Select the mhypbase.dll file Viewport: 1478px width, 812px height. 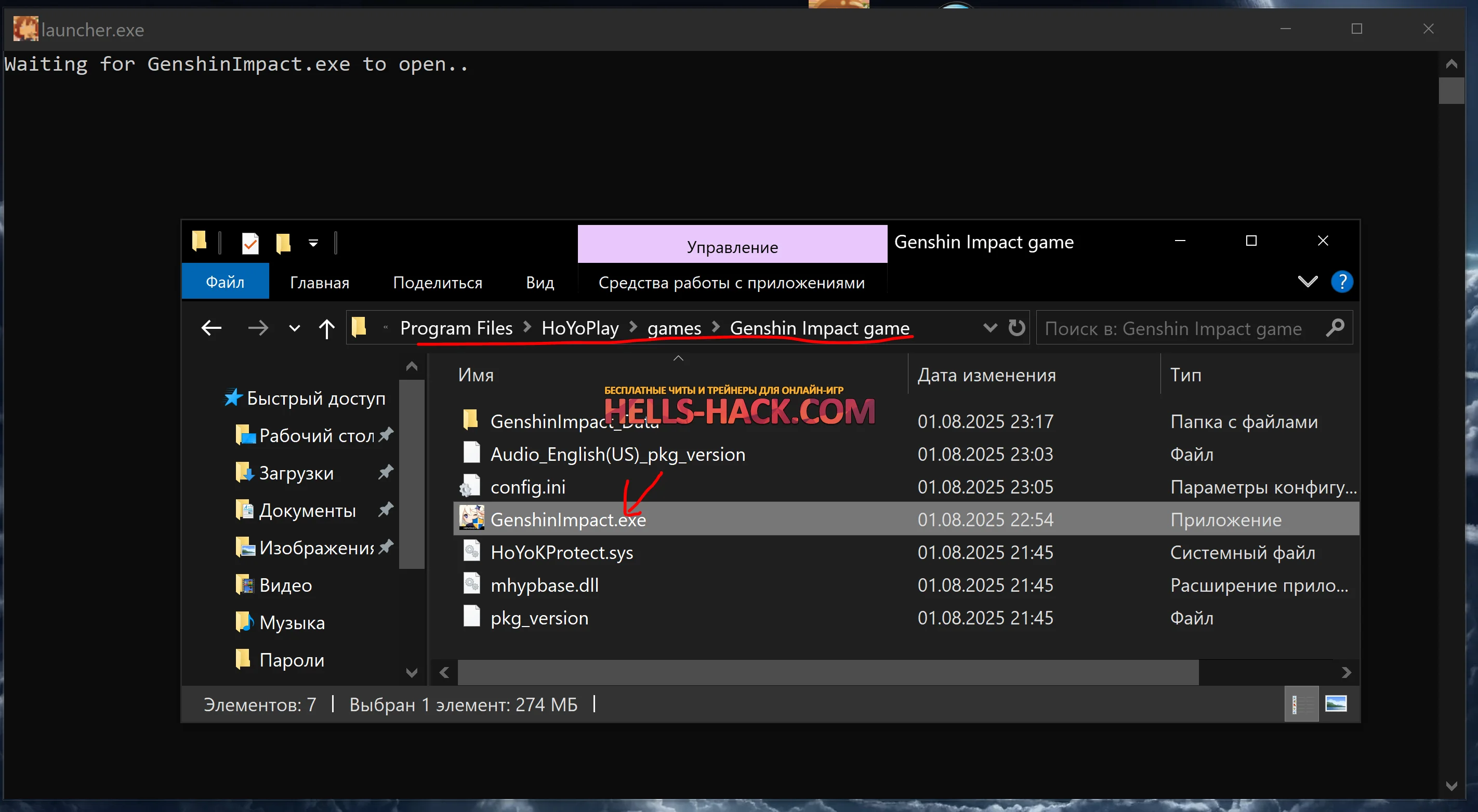(x=545, y=585)
